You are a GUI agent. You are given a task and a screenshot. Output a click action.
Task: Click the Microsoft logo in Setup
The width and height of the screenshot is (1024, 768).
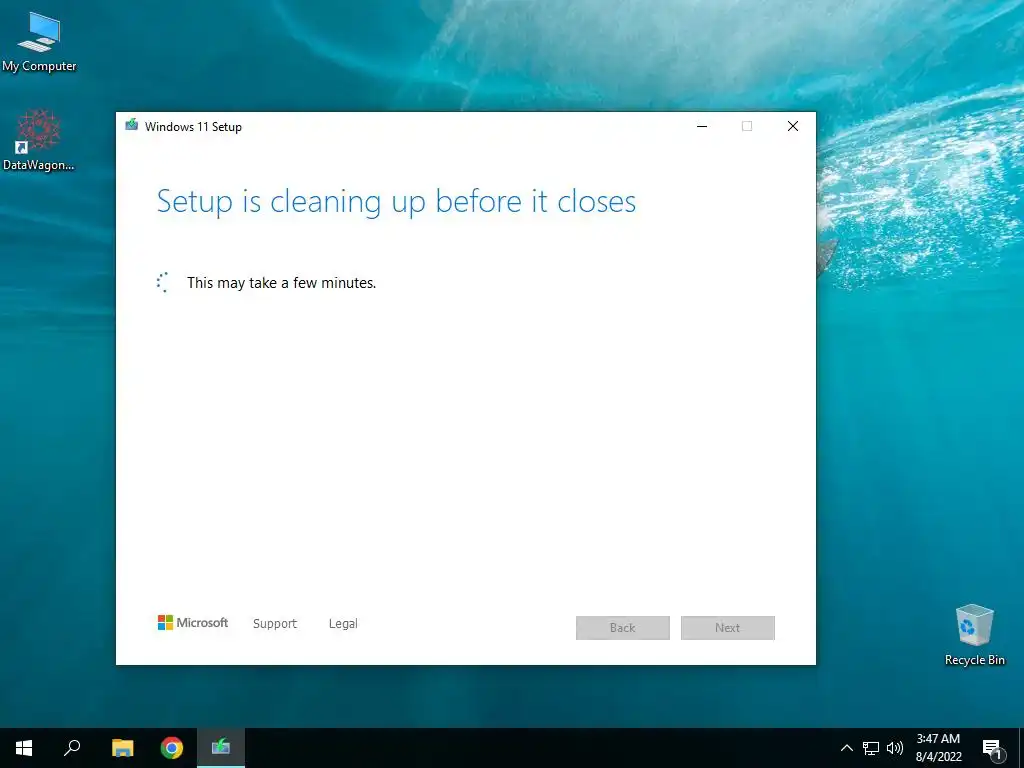[193, 622]
